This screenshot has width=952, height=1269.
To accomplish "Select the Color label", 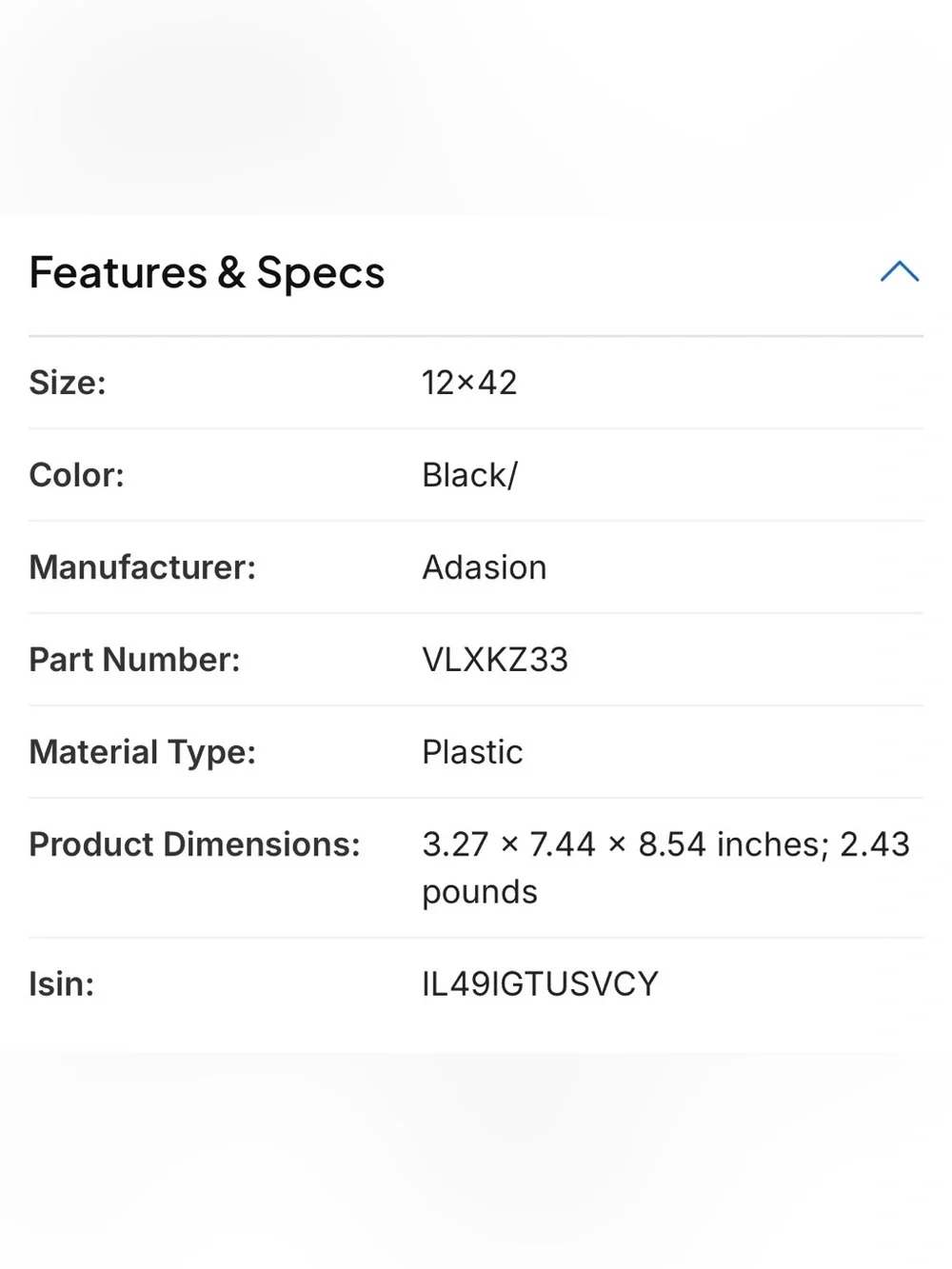I will click(x=76, y=475).
